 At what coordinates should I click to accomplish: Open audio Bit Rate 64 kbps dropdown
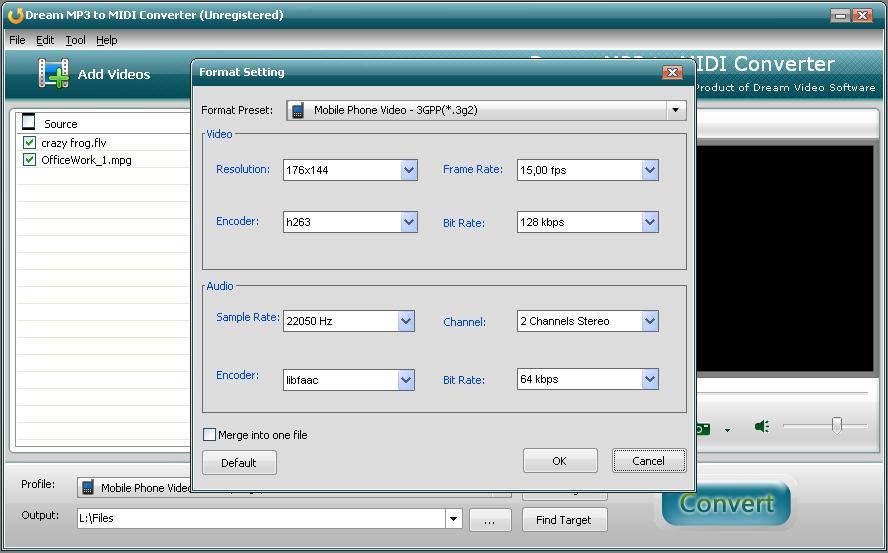(x=650, y=379)
